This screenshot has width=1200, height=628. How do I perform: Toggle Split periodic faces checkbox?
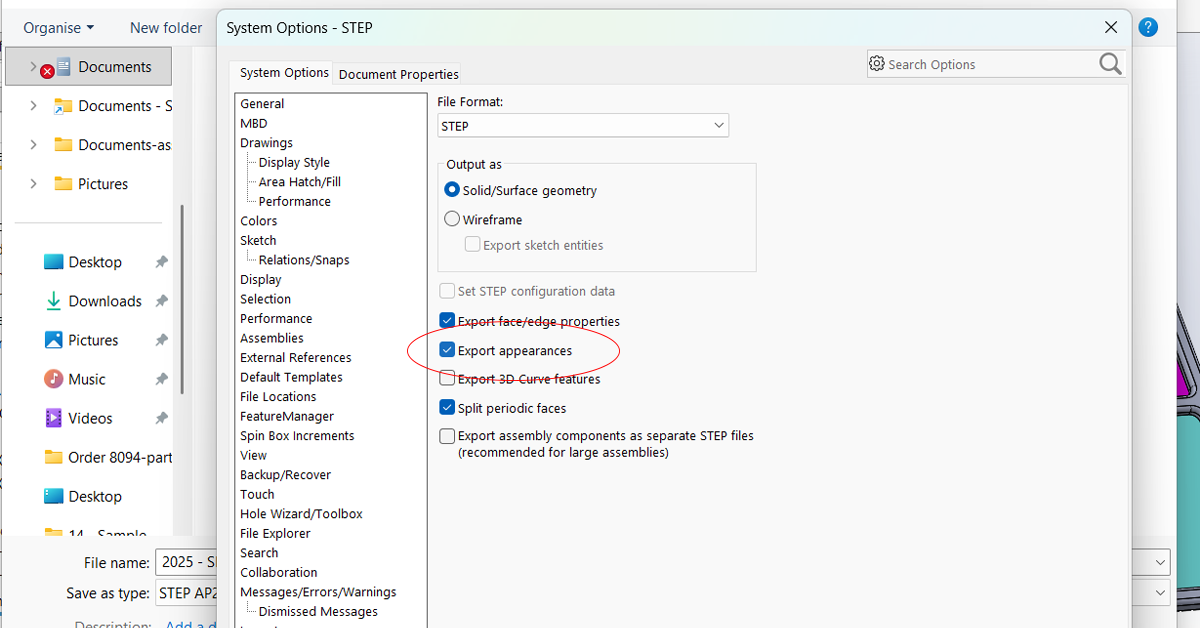coord(447,408)
